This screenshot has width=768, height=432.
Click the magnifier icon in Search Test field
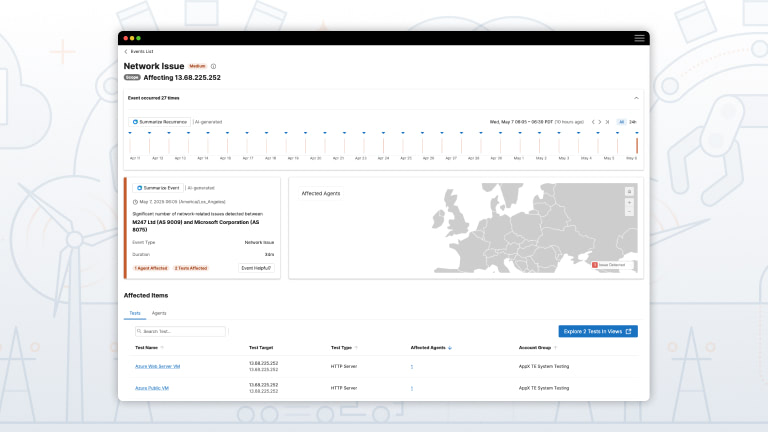pos(139,331)
